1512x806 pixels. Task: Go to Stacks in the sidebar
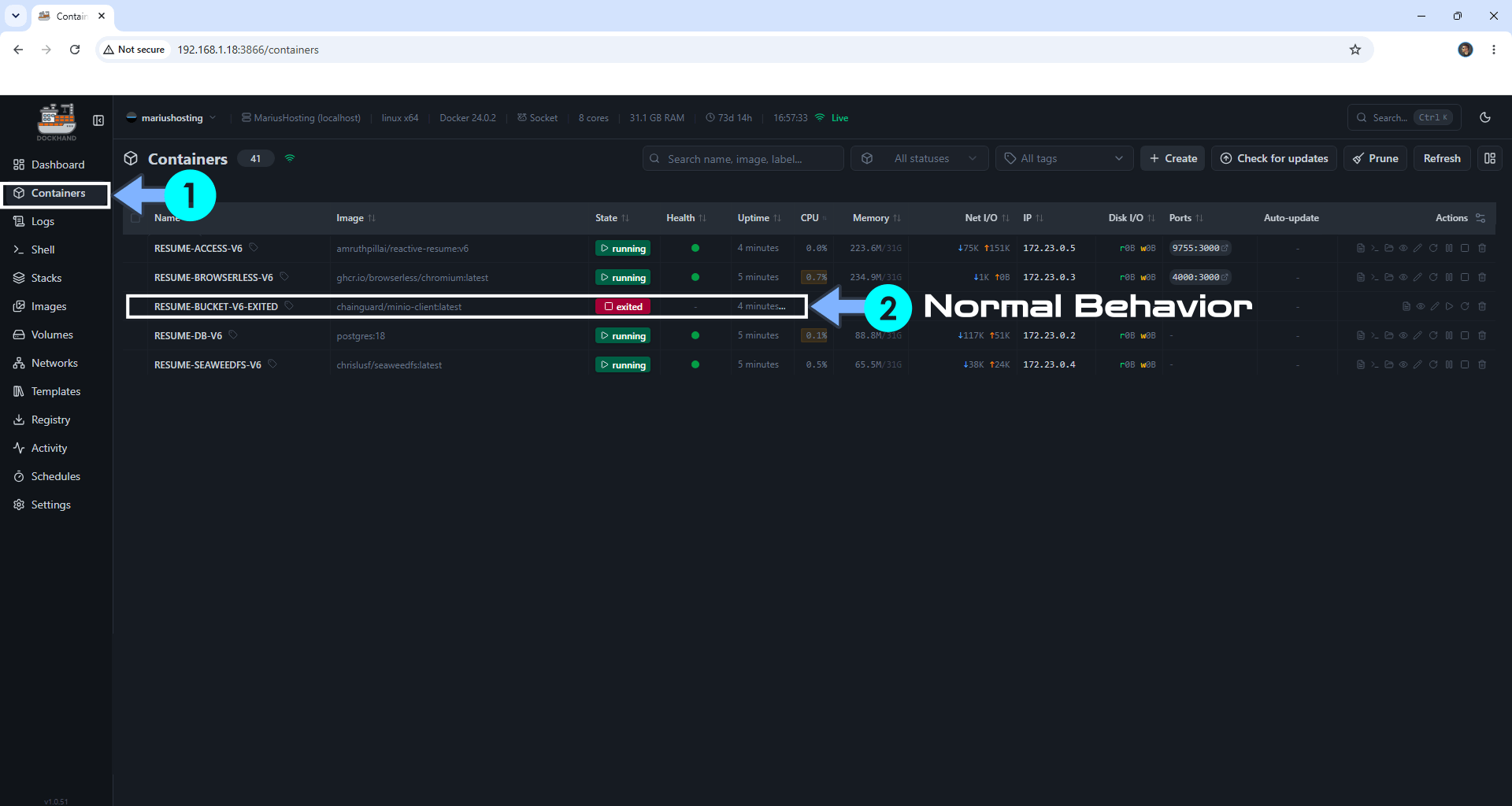(x=56, y=278)
